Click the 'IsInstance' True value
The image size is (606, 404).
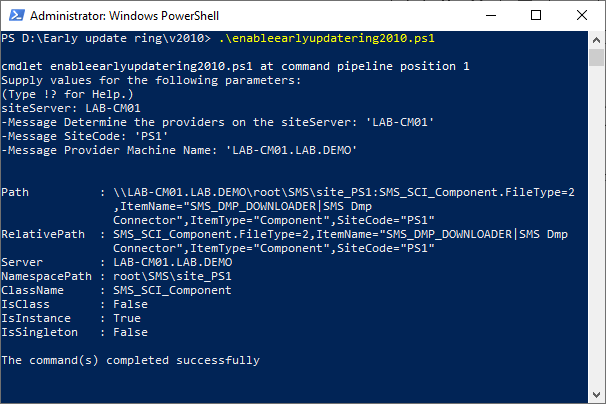[x=130, y=317]
